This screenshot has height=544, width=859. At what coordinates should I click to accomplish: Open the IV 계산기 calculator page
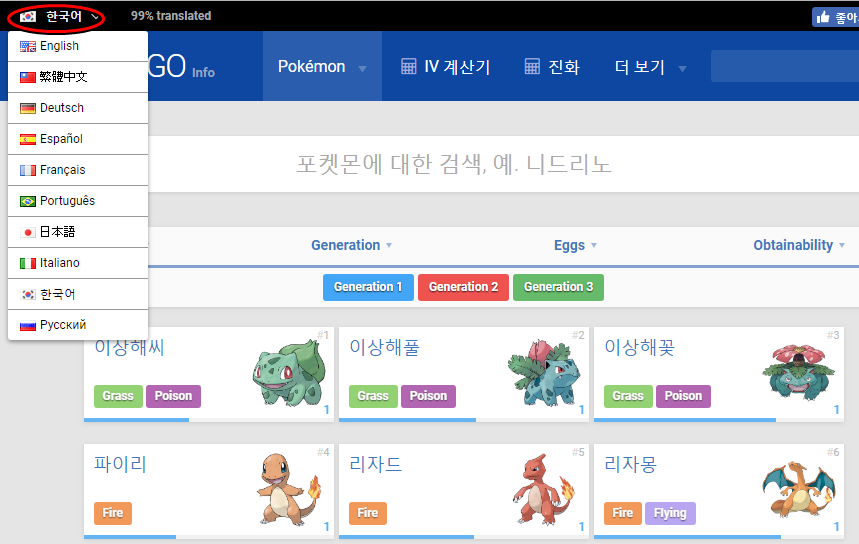pyautogui.click(x=445, y=67)
